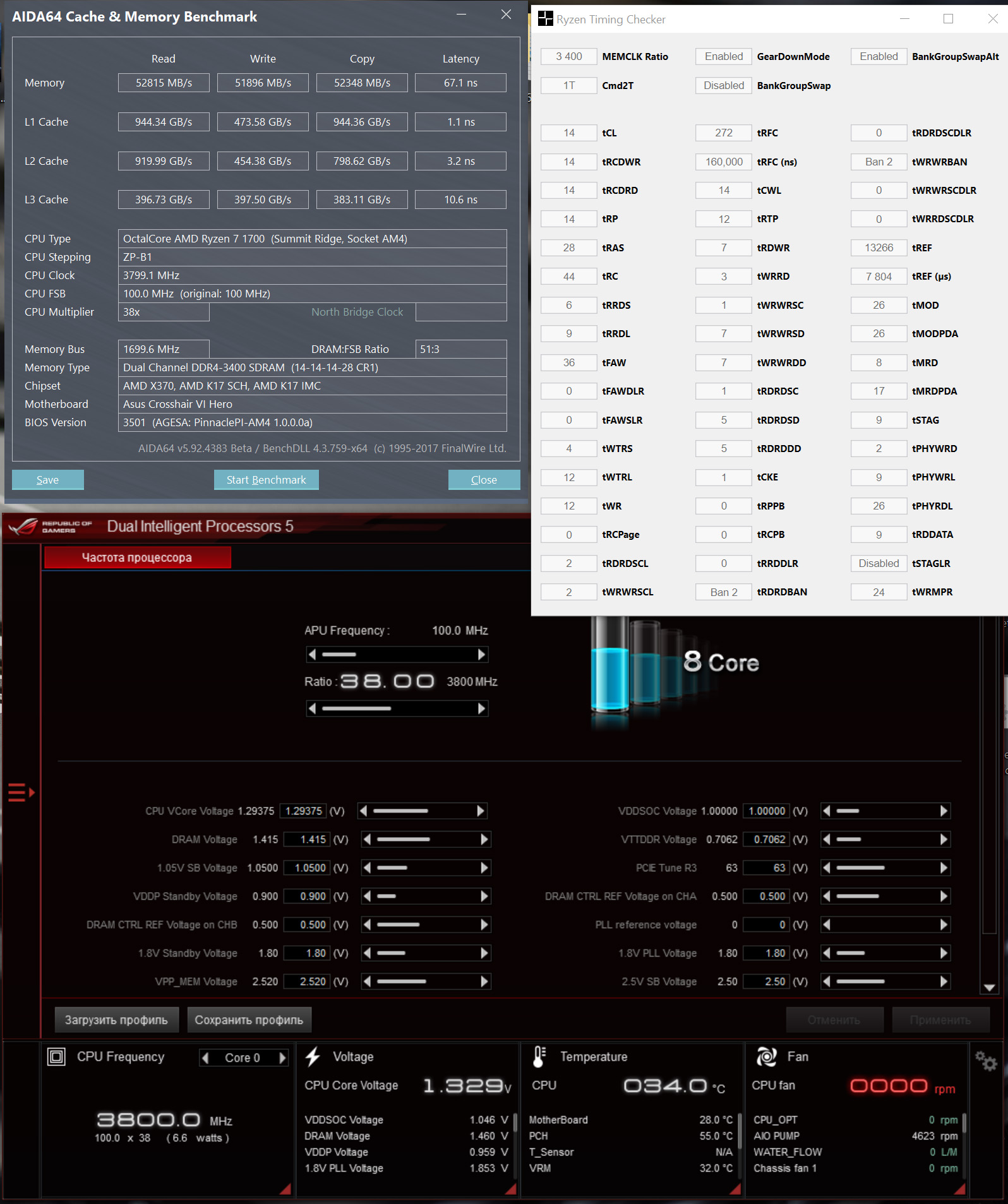This screenshot has width=1008, height=1204.
Task: Click the tSTAGLR Disabled field
Action: click(x=879, y=563)
